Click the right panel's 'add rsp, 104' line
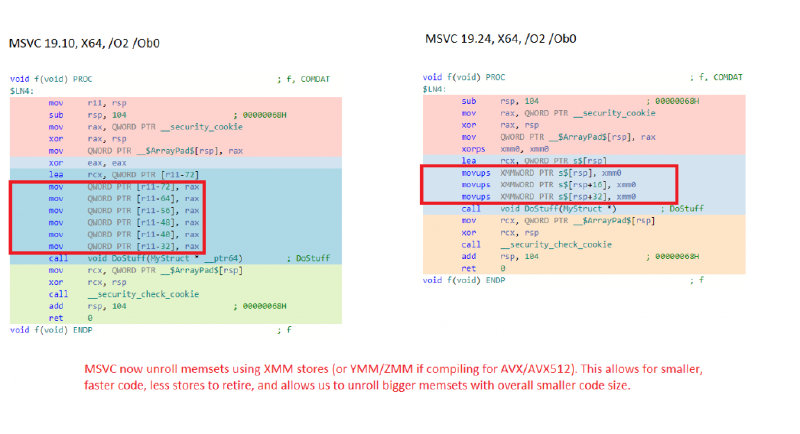Screen dimensions: 800x434 (500, 256)
